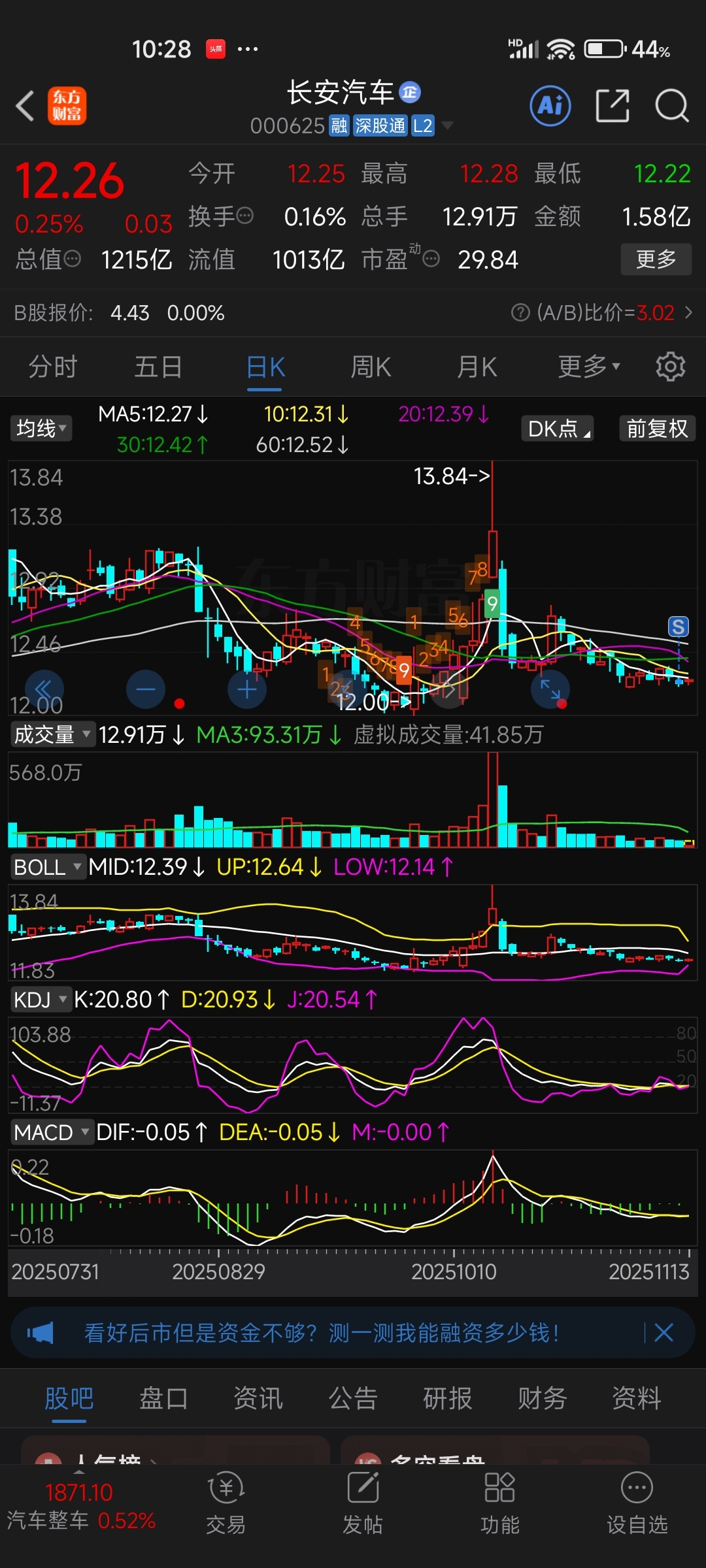Image resolution: width=706 pixels, height=1568 pixels.
Task: Tap the 更多 quote details button
Action: (x=656, y=259)
